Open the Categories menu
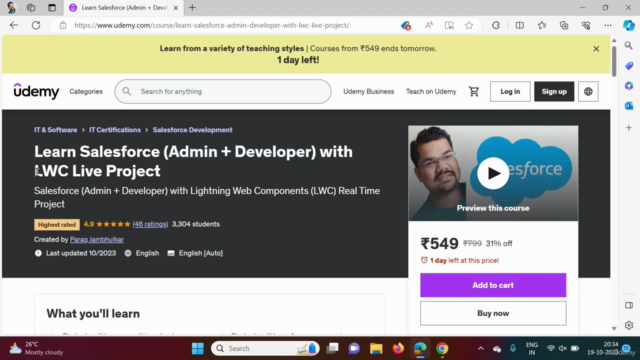This screenshot has height=360, width=640. 86,91
